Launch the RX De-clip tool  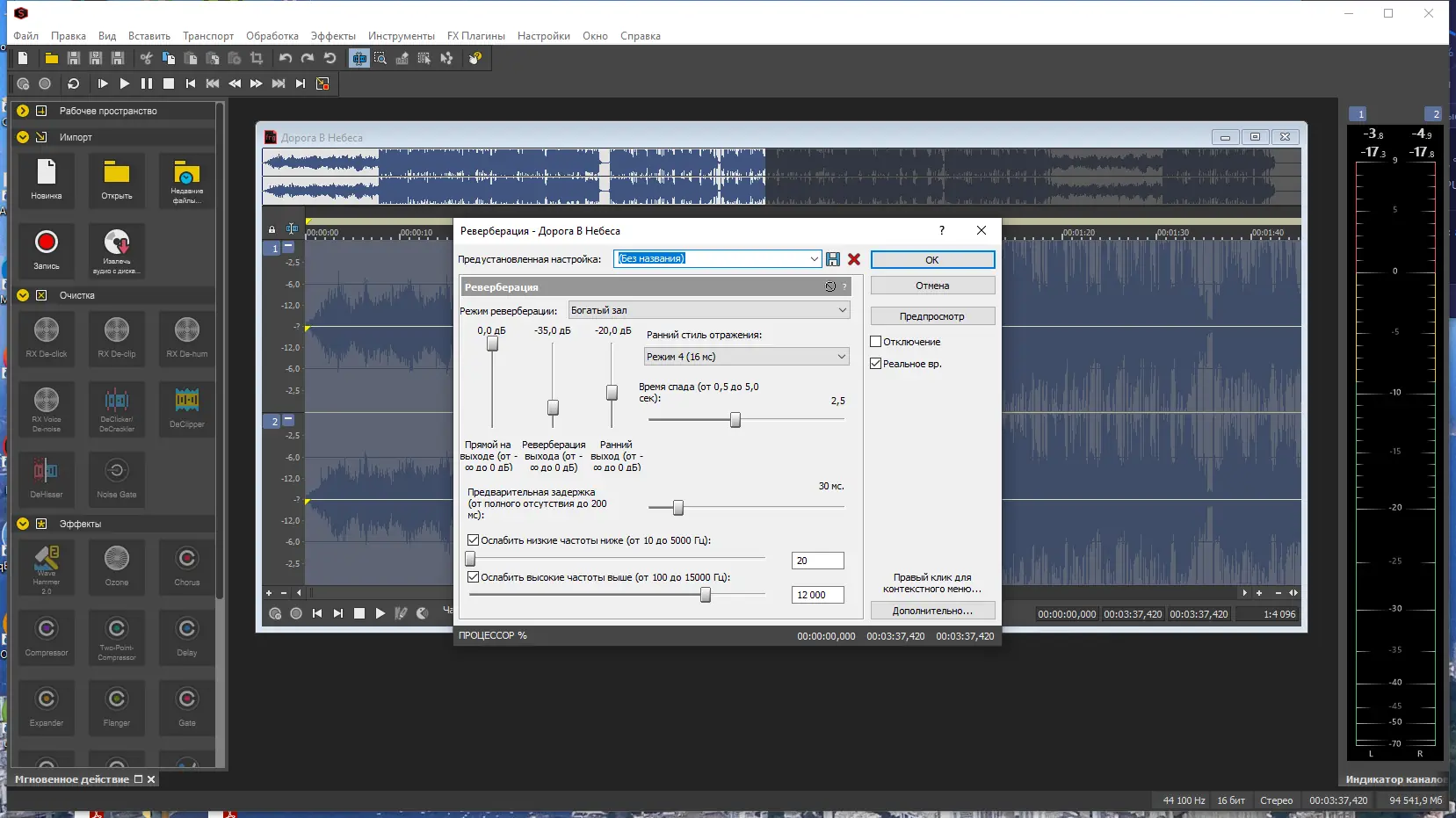coord(117,337)
